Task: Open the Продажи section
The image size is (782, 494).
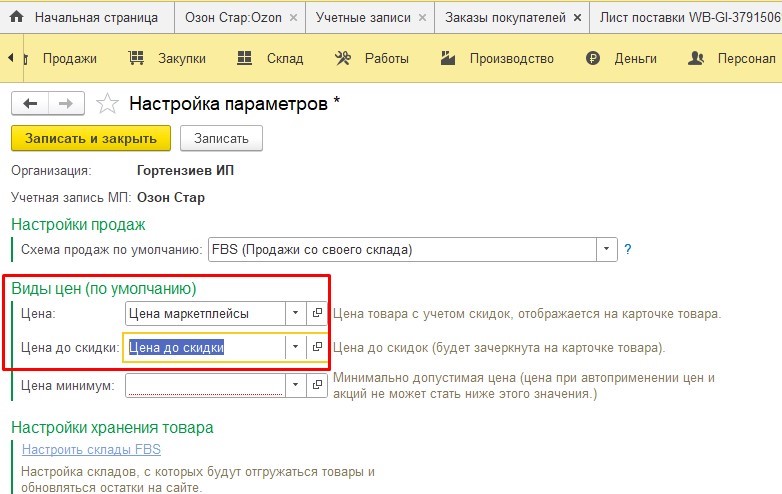Action: tap(70, 58)
